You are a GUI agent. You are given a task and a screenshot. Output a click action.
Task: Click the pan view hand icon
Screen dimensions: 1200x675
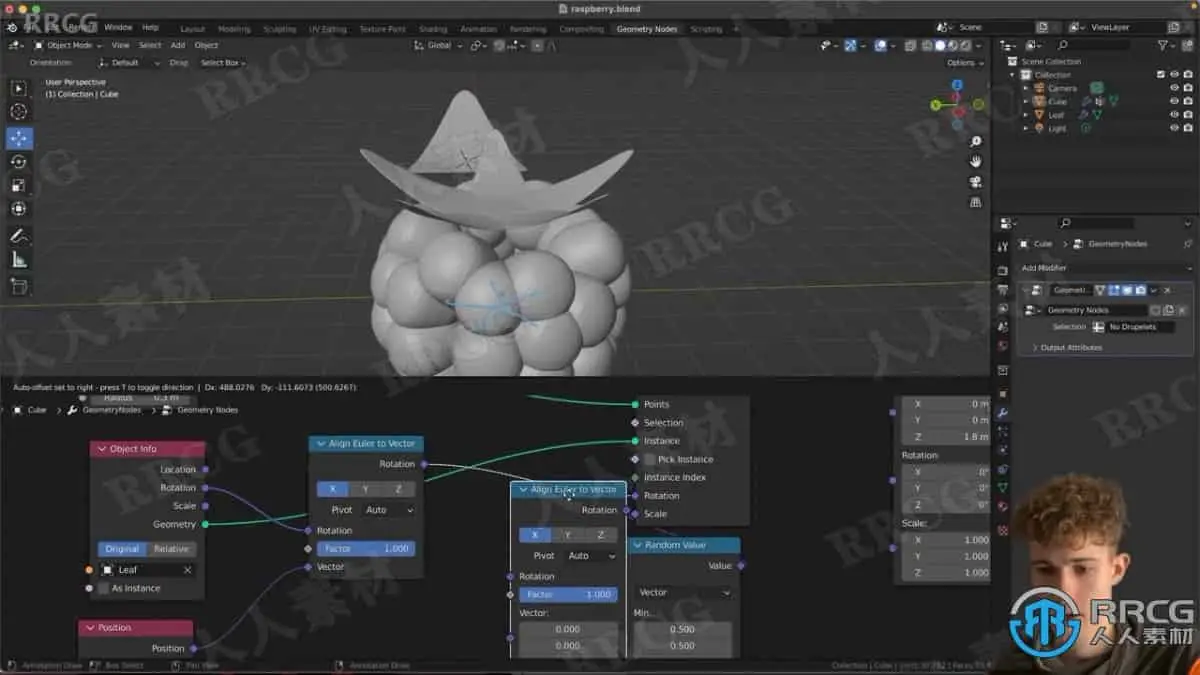tap(976, 161)
